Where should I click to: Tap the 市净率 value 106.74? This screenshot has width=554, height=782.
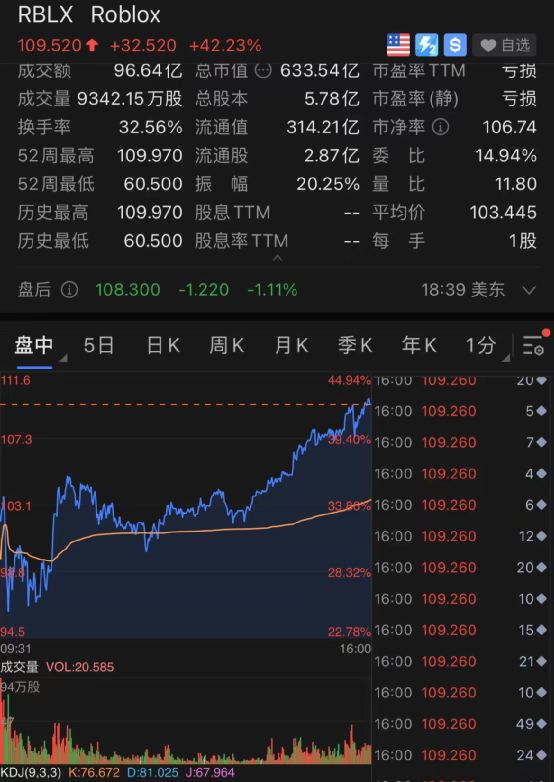(509, 127)
